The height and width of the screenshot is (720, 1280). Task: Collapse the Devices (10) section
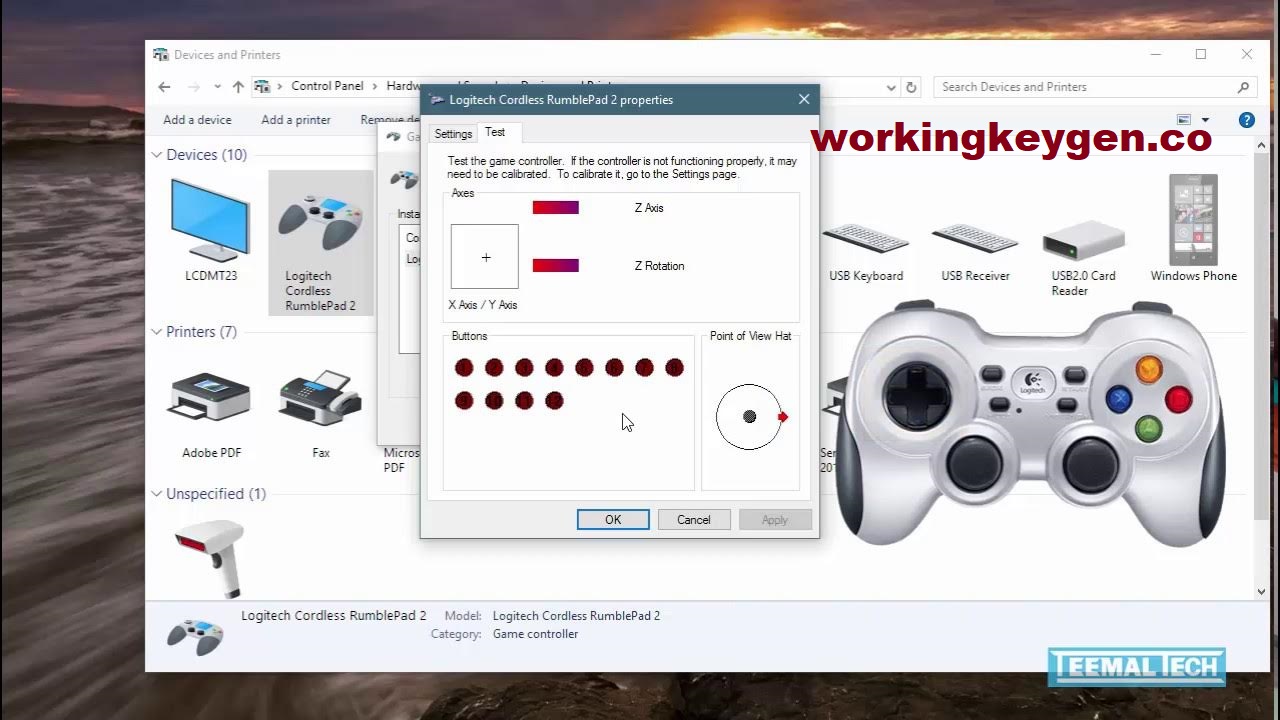156,155
